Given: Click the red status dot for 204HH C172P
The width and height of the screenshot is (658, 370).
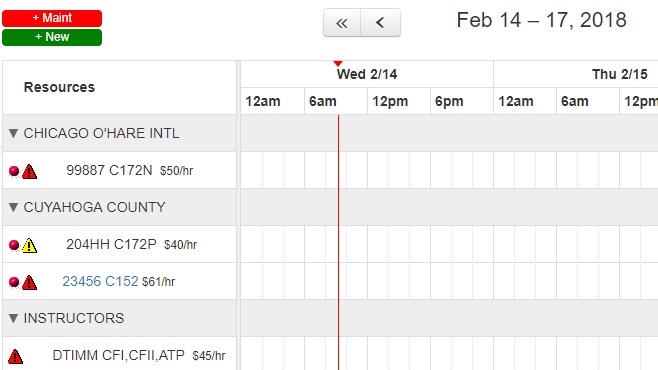Looking at the screenshot, I should point(14,245).
